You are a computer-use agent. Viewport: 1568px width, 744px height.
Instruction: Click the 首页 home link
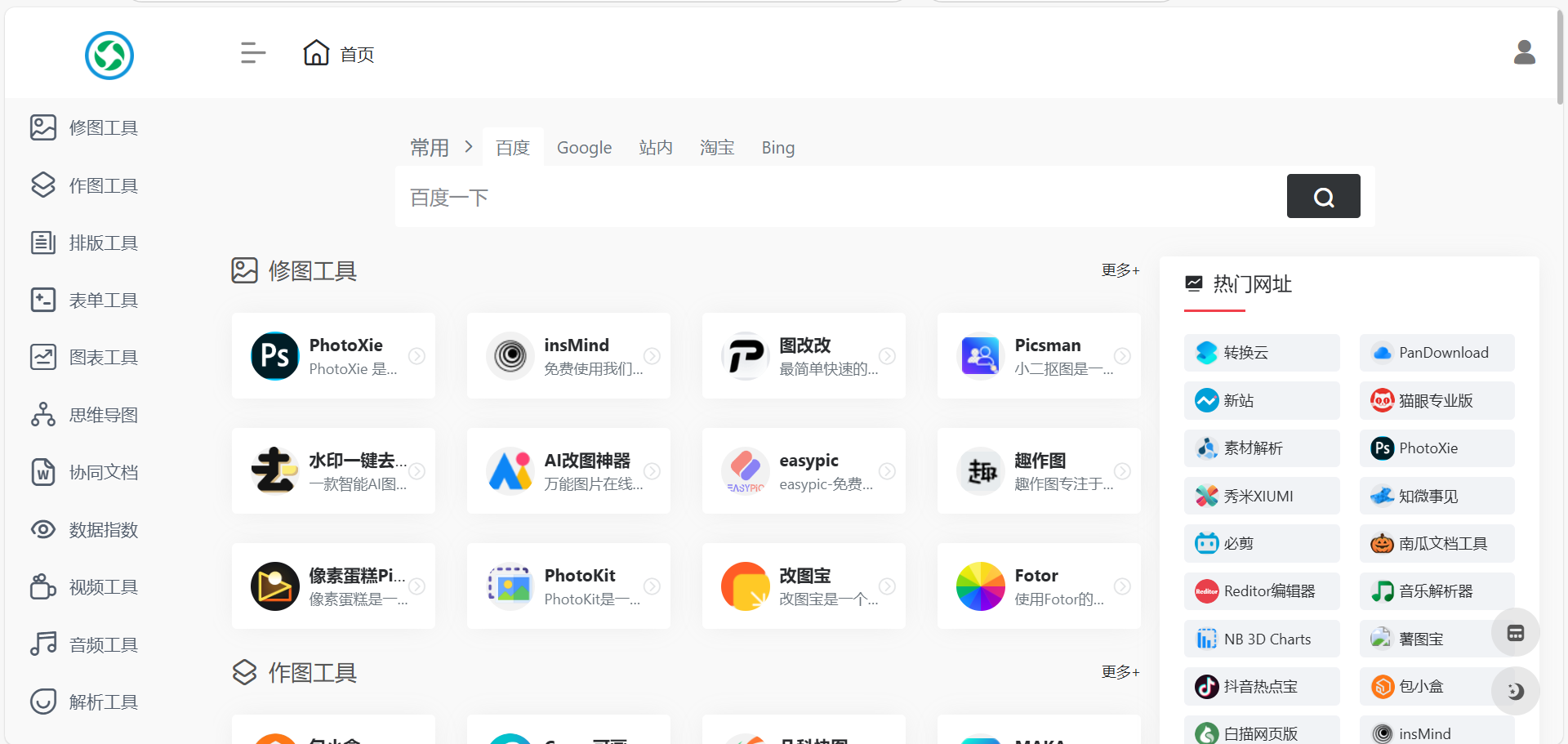point(338,54)
